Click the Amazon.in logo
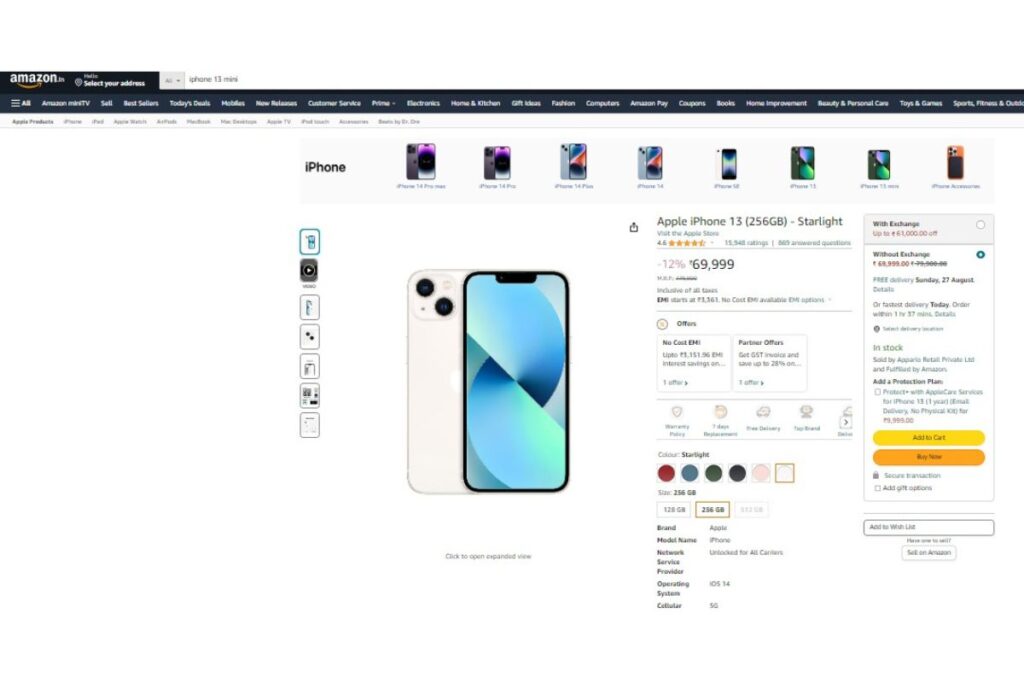The width and height of the screenshot is (1024, 683). click(x=37, y=80)
